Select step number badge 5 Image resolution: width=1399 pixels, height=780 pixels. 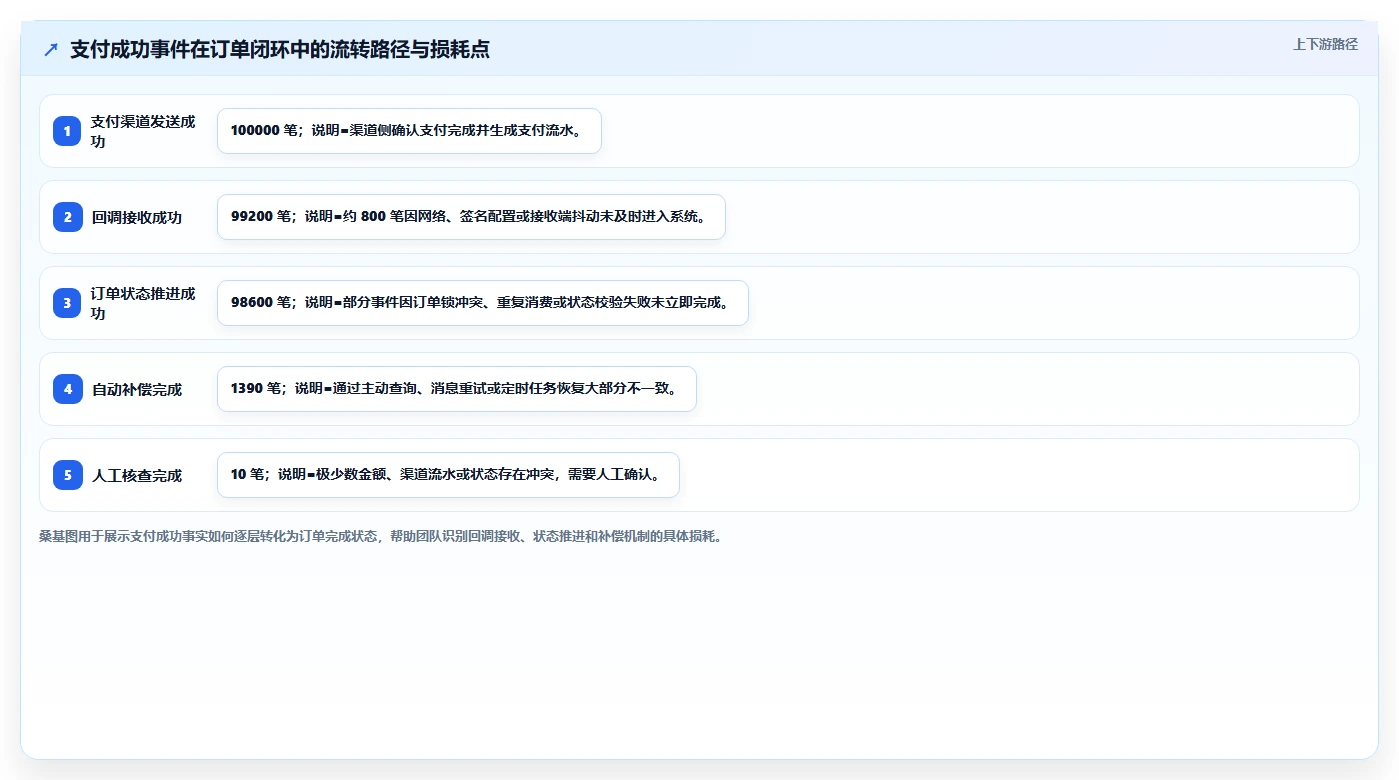click(68, 475)
